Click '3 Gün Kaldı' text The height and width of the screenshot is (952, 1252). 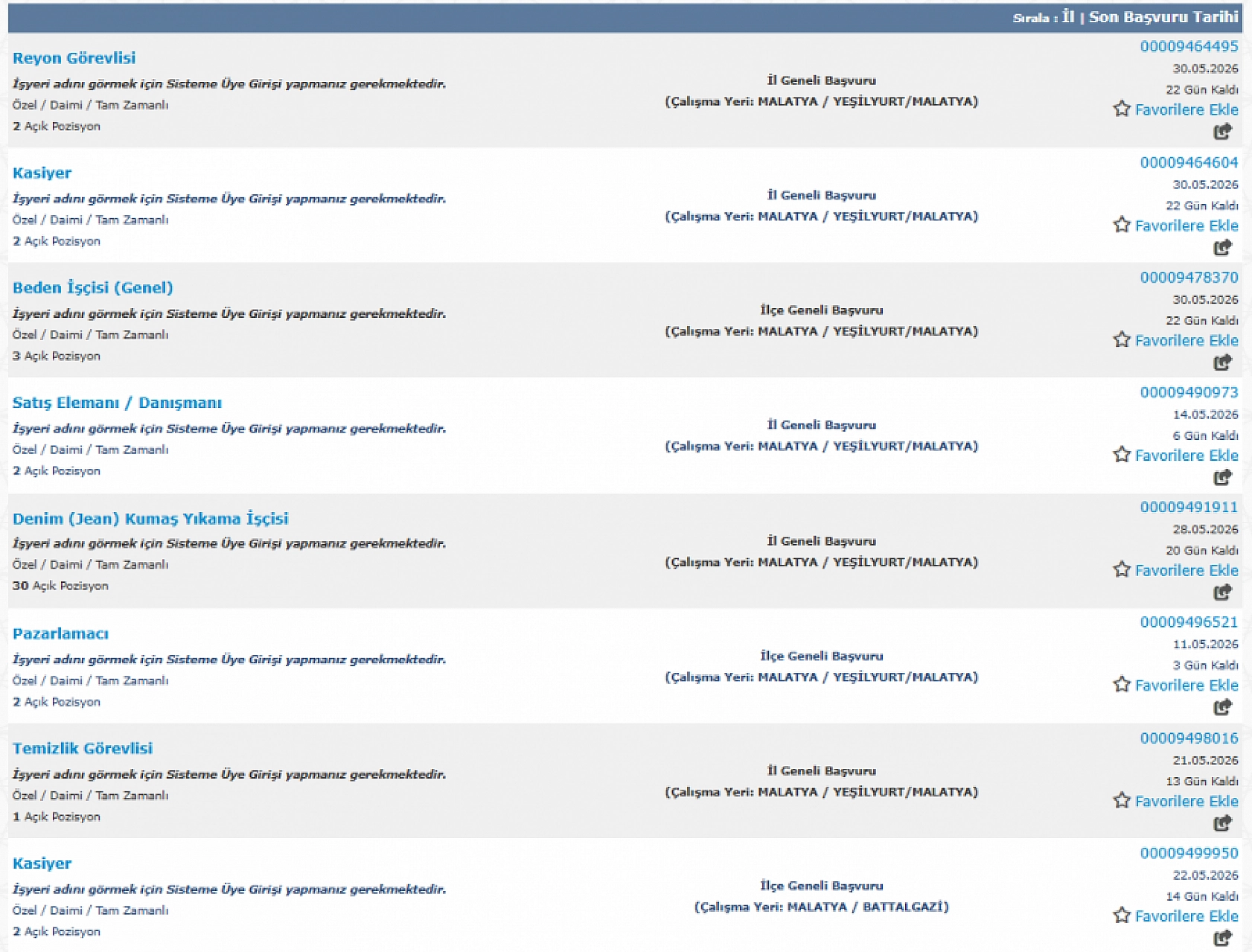click(x=1206, y=665)
